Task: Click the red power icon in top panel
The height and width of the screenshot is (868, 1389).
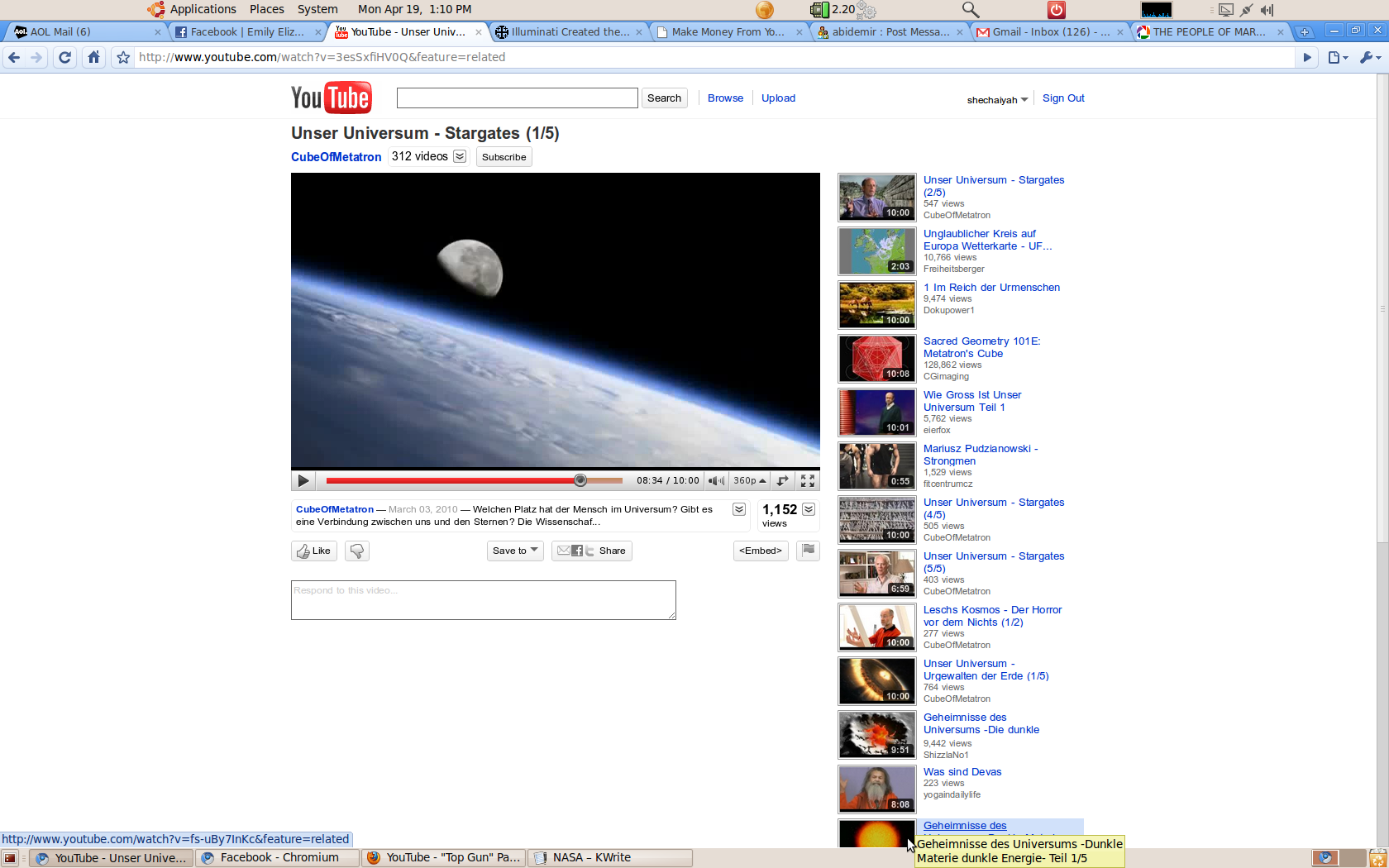Action: [x=1057, y=10]
